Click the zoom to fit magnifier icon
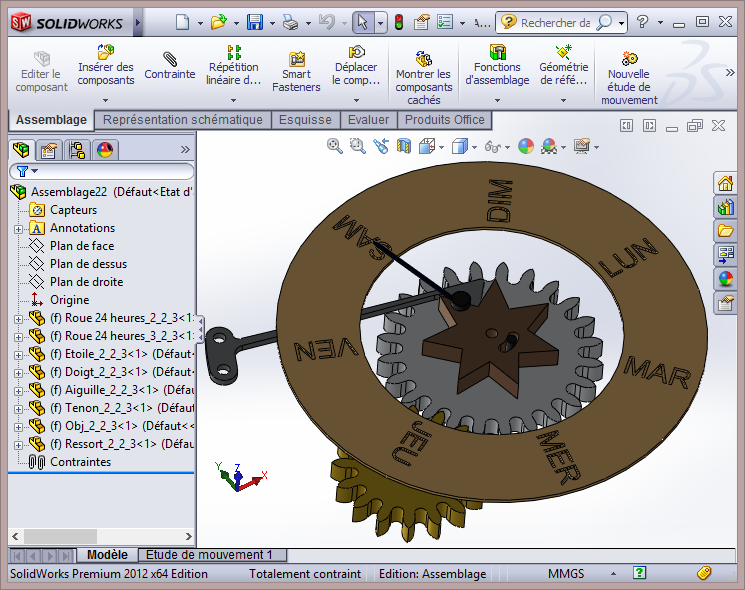745x590 pixels. (335, 146)
